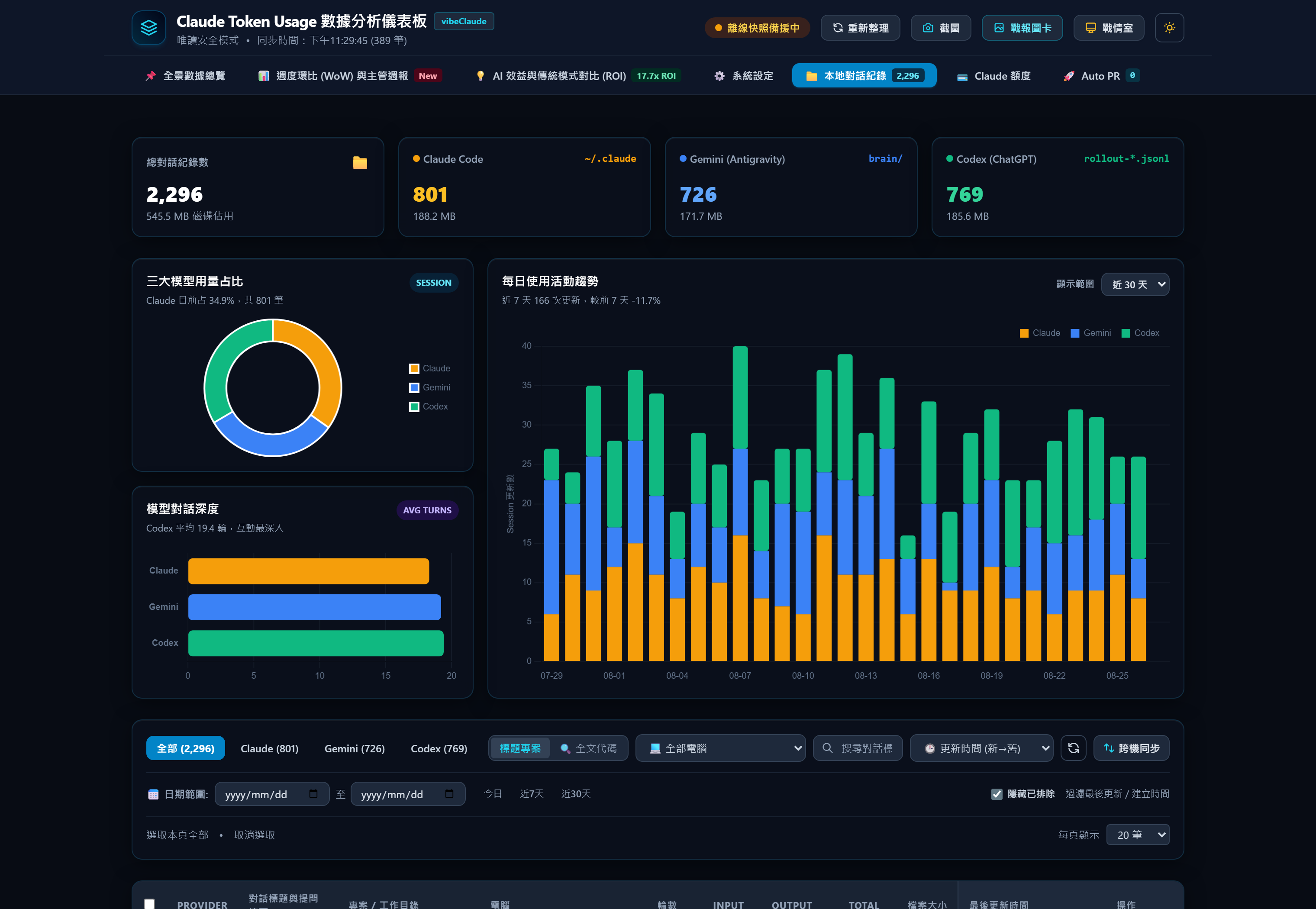Click the refresh icon beside sort dropdown
The height and width of the screenshot is (909, 1316).
tap(1073, 748)
